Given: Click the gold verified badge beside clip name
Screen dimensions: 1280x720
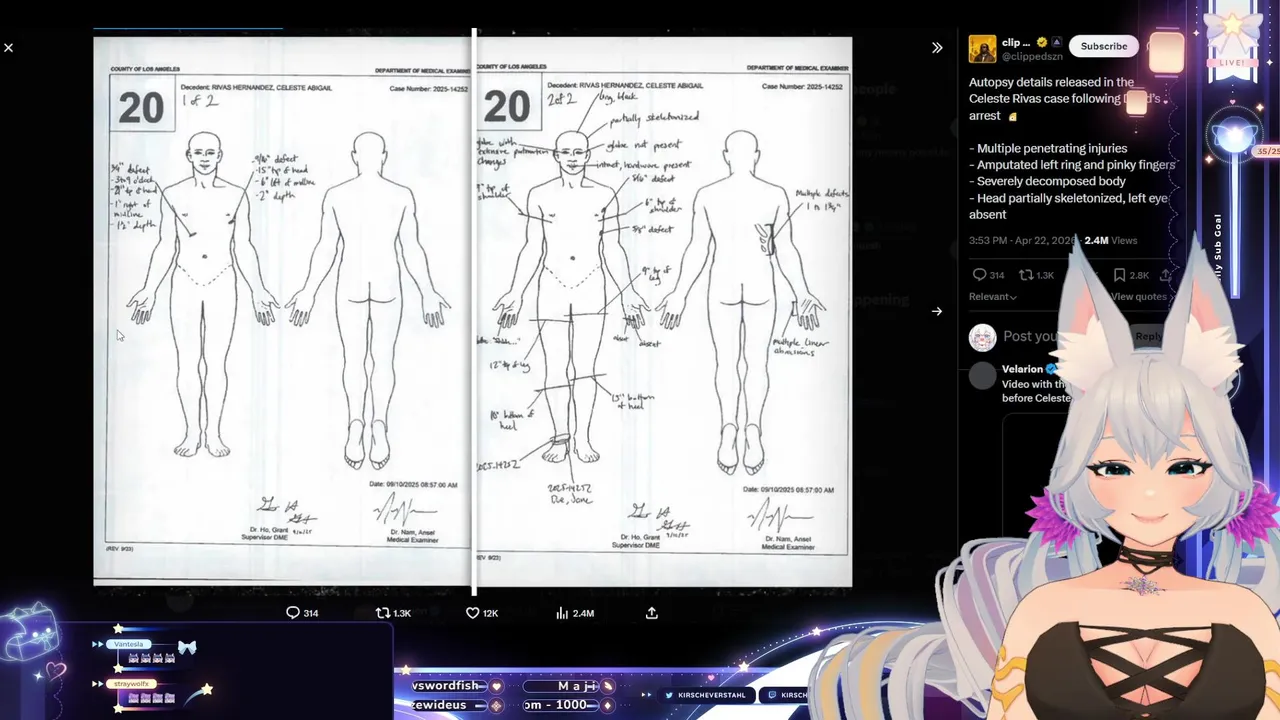Looking at the screenshot, I should 1041,43.
